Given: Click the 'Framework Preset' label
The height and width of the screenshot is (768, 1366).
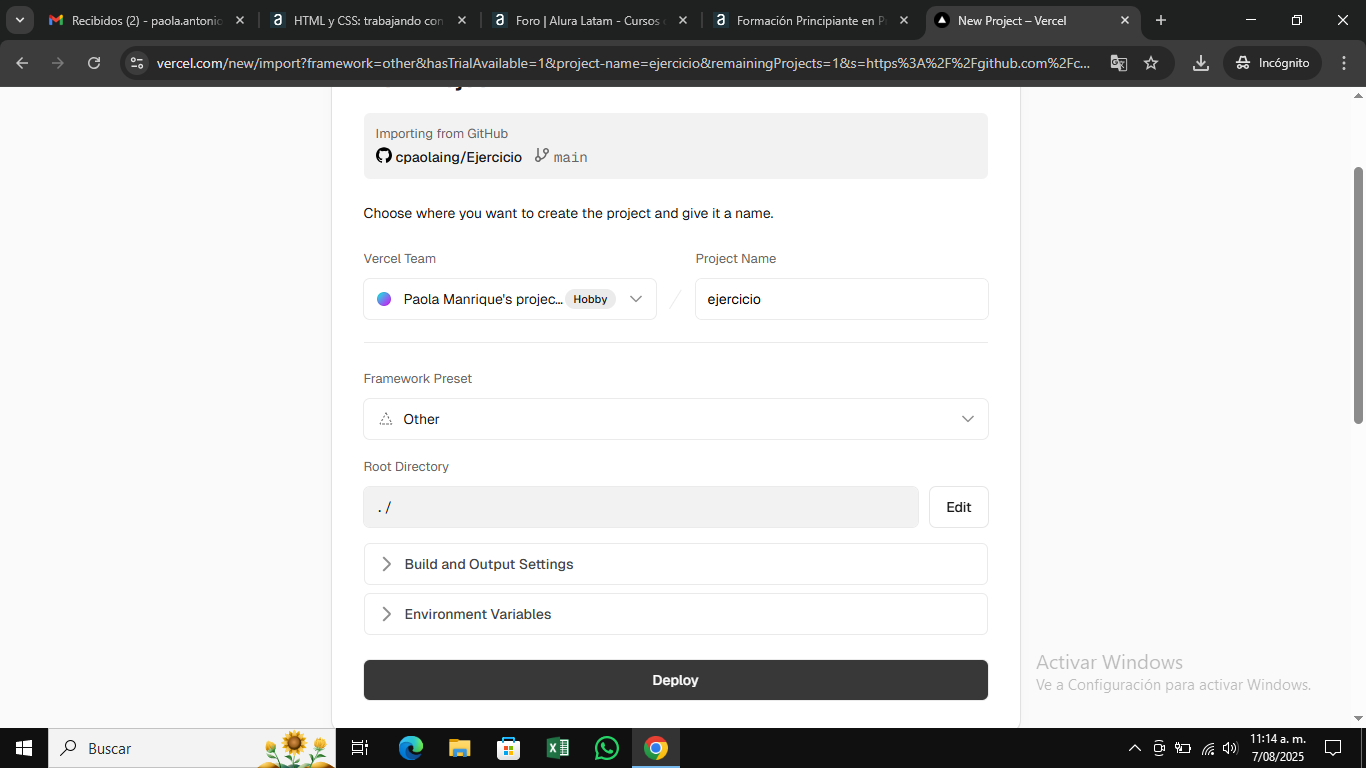Looking at the screenshot, I should (x=418, y=379).
